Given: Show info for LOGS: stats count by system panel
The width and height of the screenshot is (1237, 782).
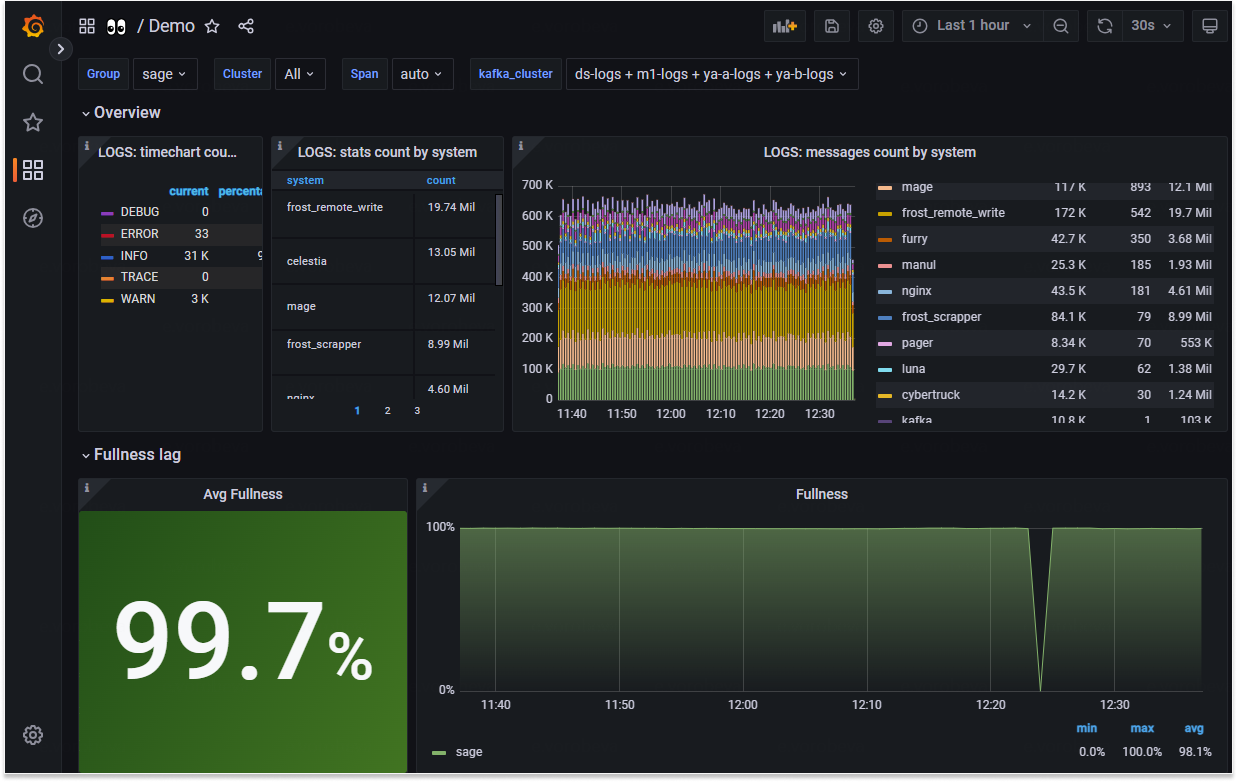Looking at the screenshot, I should coord(280,146).
